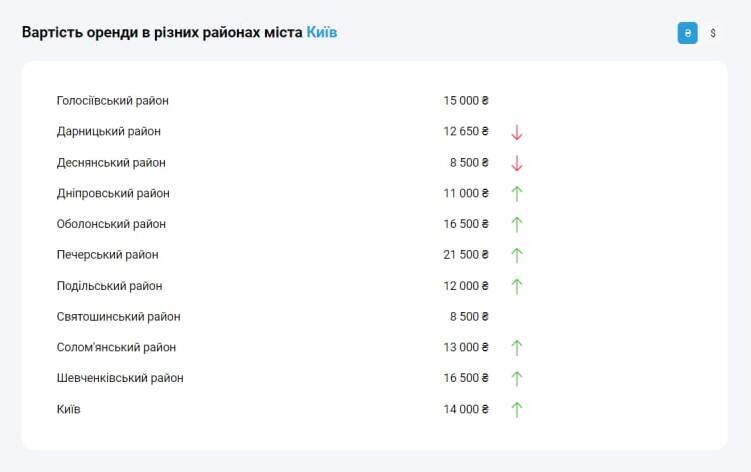
Task: Click the red down arrow for Дарницький район
Action: (x=517, y=132)
